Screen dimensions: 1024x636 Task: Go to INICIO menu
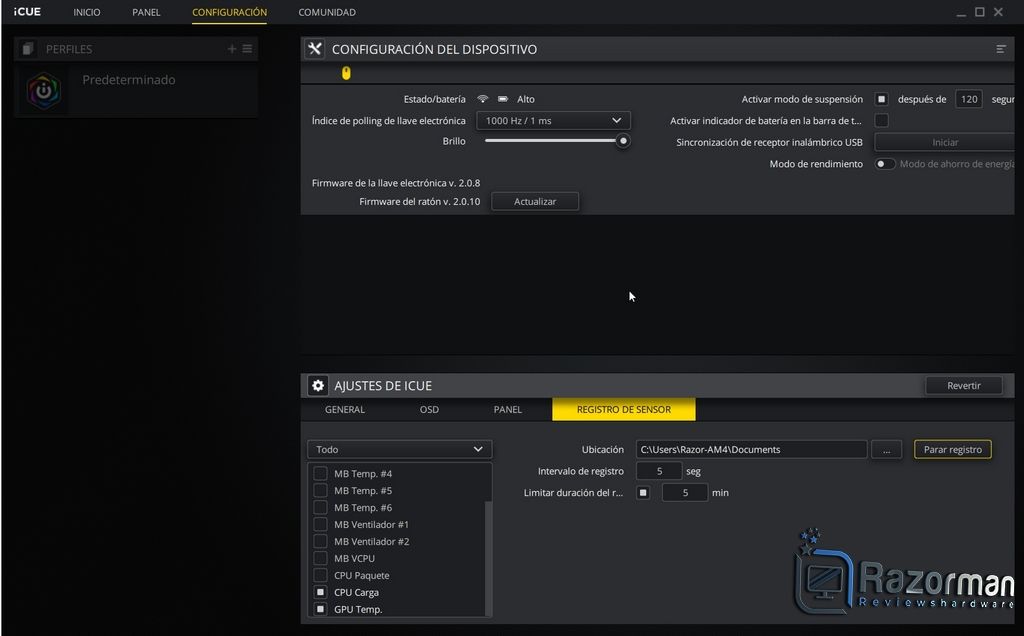click(87, 12)
